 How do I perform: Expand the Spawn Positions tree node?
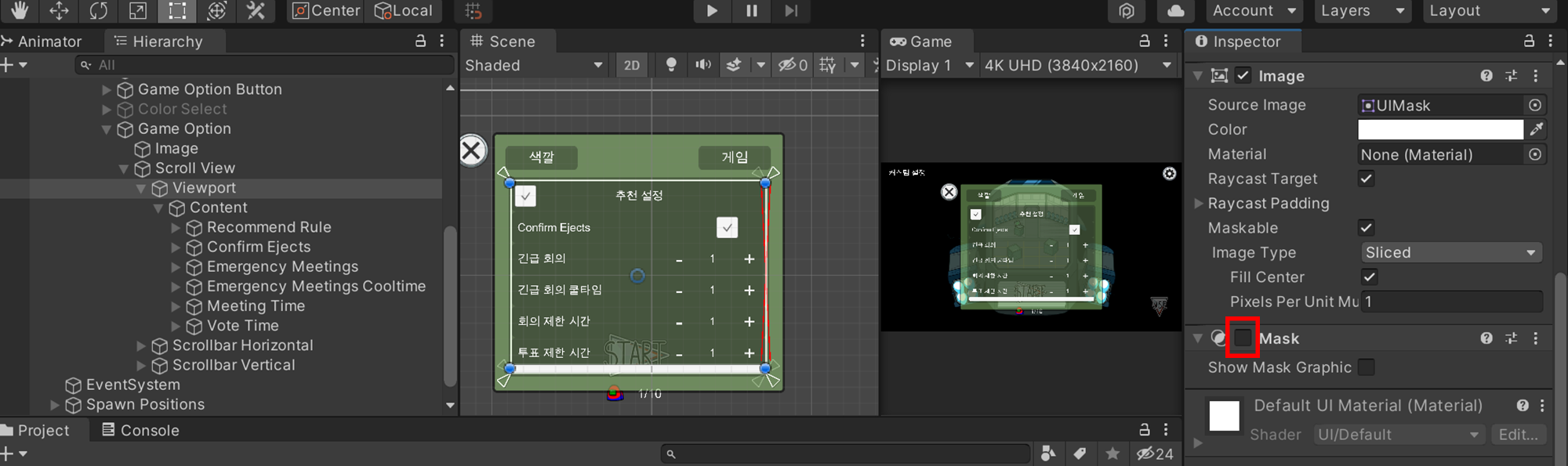tap(55, 404)
